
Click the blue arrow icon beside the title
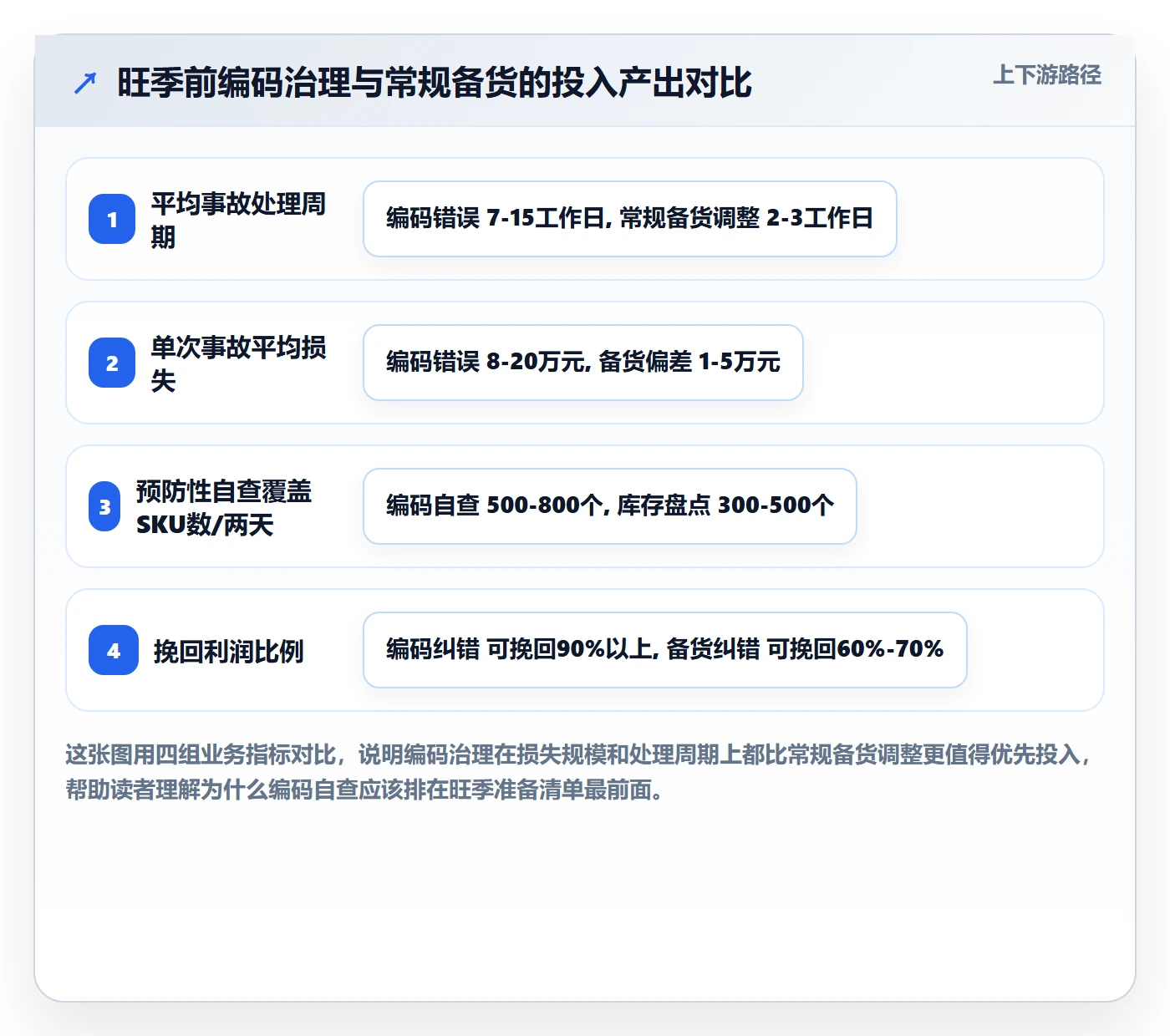[85, 83]
